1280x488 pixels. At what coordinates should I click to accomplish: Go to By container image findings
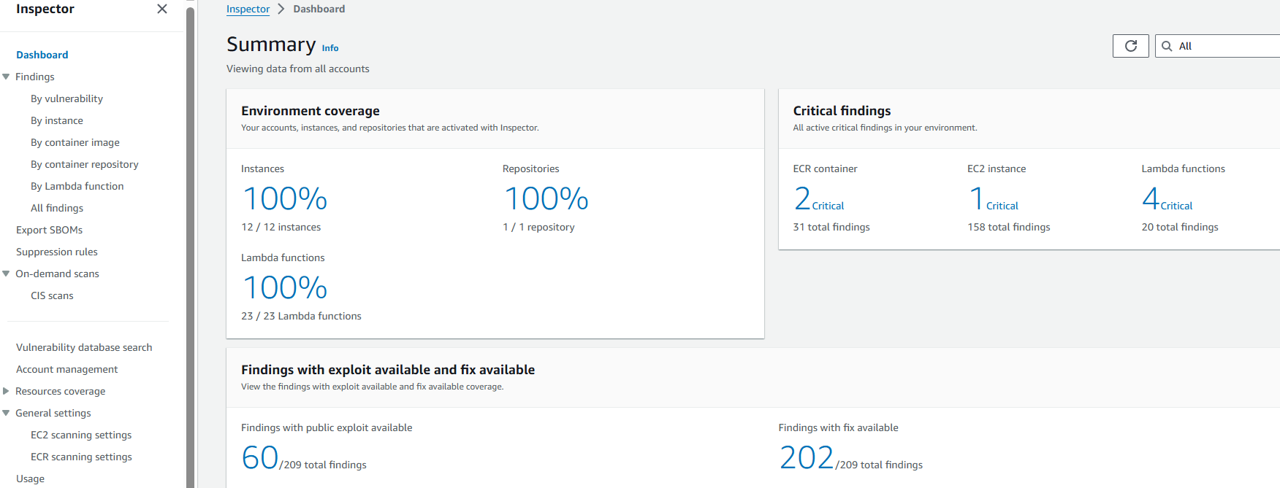[75, 143]
